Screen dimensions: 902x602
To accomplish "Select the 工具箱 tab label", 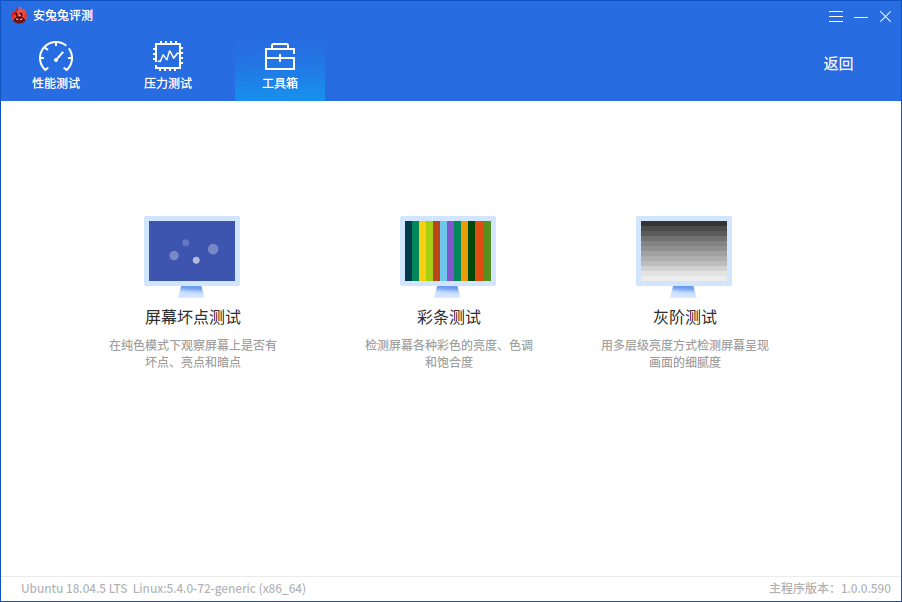I will (x=280, y=83).
